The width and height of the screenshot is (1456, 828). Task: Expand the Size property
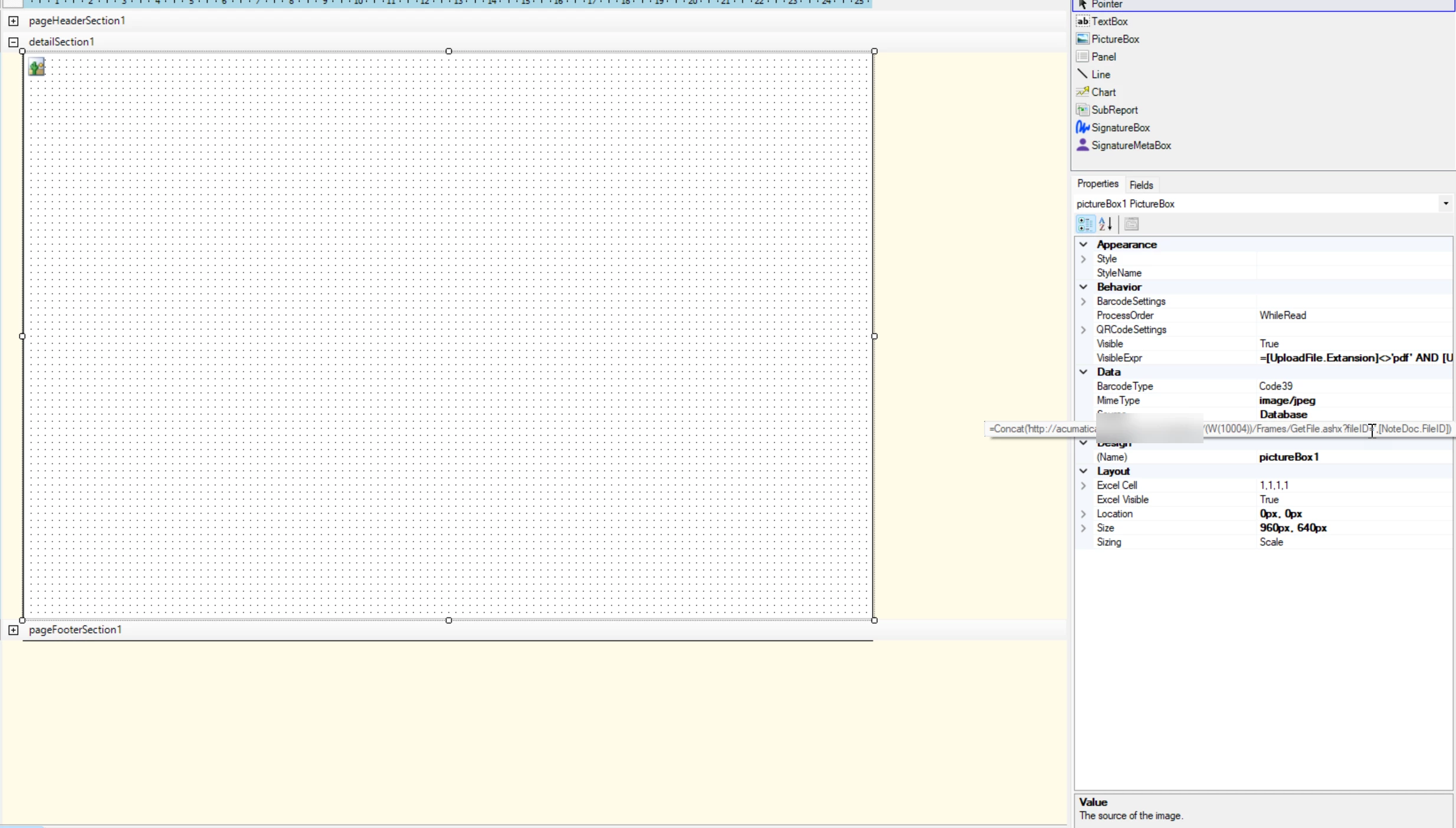tap(1083, 528)
